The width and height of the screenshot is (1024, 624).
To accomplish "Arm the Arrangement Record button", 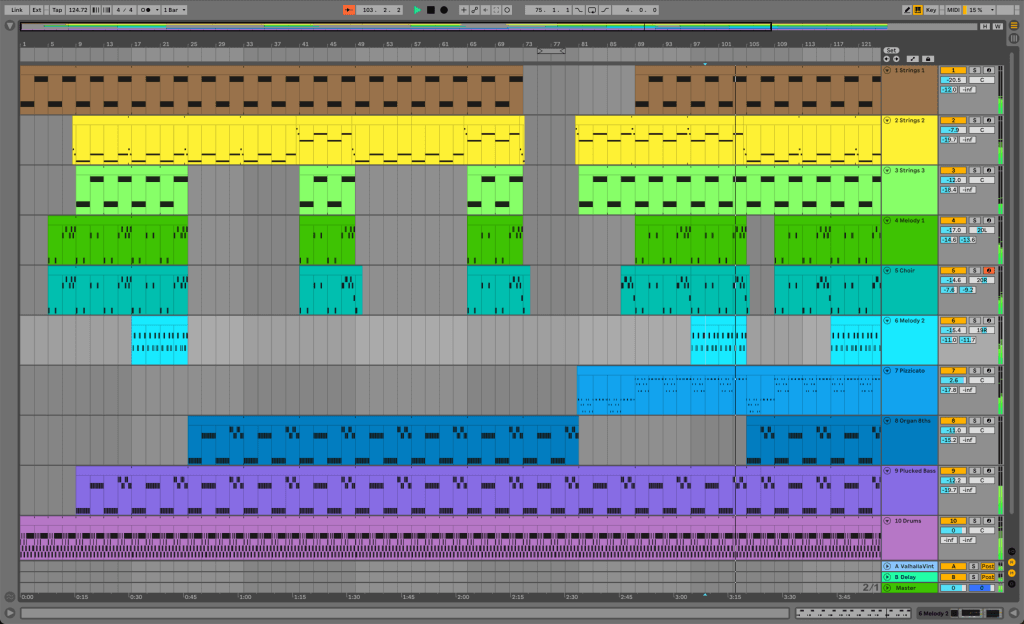I will coord(444,10).
